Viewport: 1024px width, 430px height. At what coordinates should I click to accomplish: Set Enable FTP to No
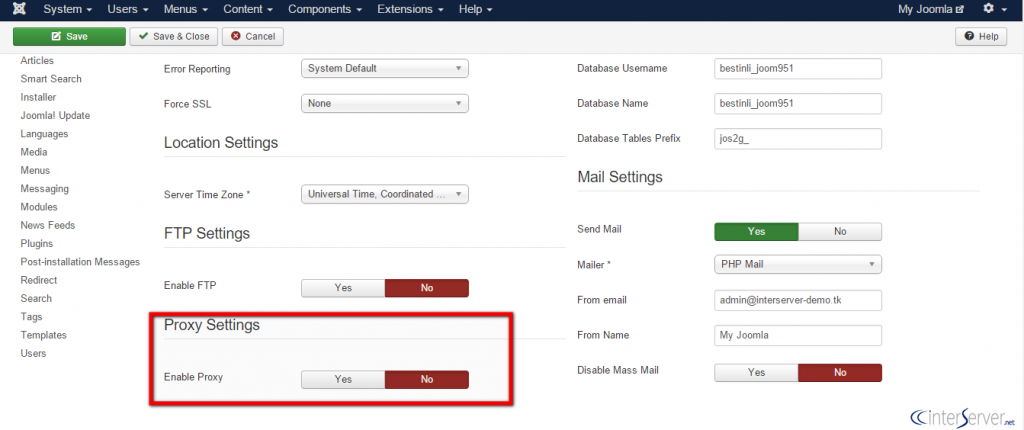pos(427,288)
